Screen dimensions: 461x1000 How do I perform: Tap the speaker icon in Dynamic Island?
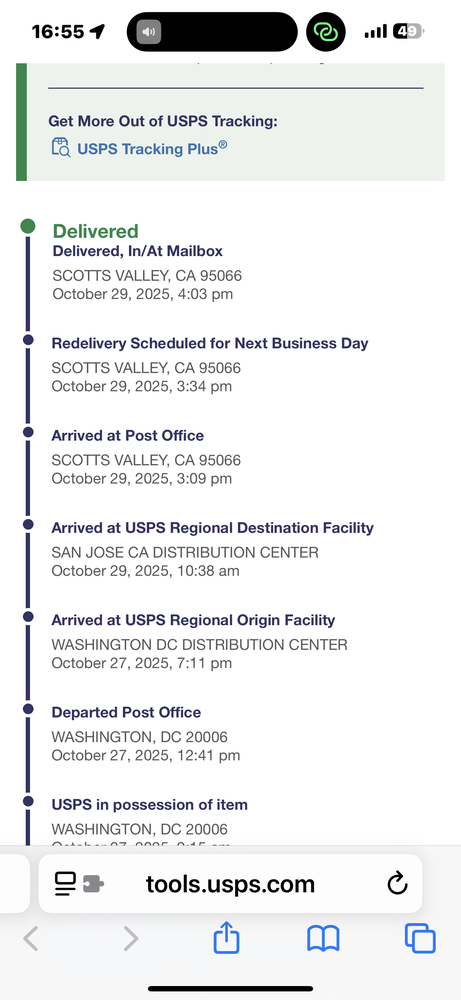tap(149, 32)
